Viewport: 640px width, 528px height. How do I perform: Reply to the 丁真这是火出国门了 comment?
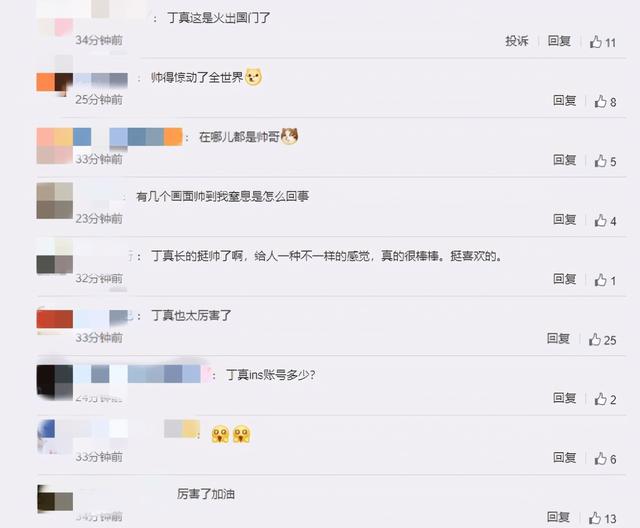[559, 41]
